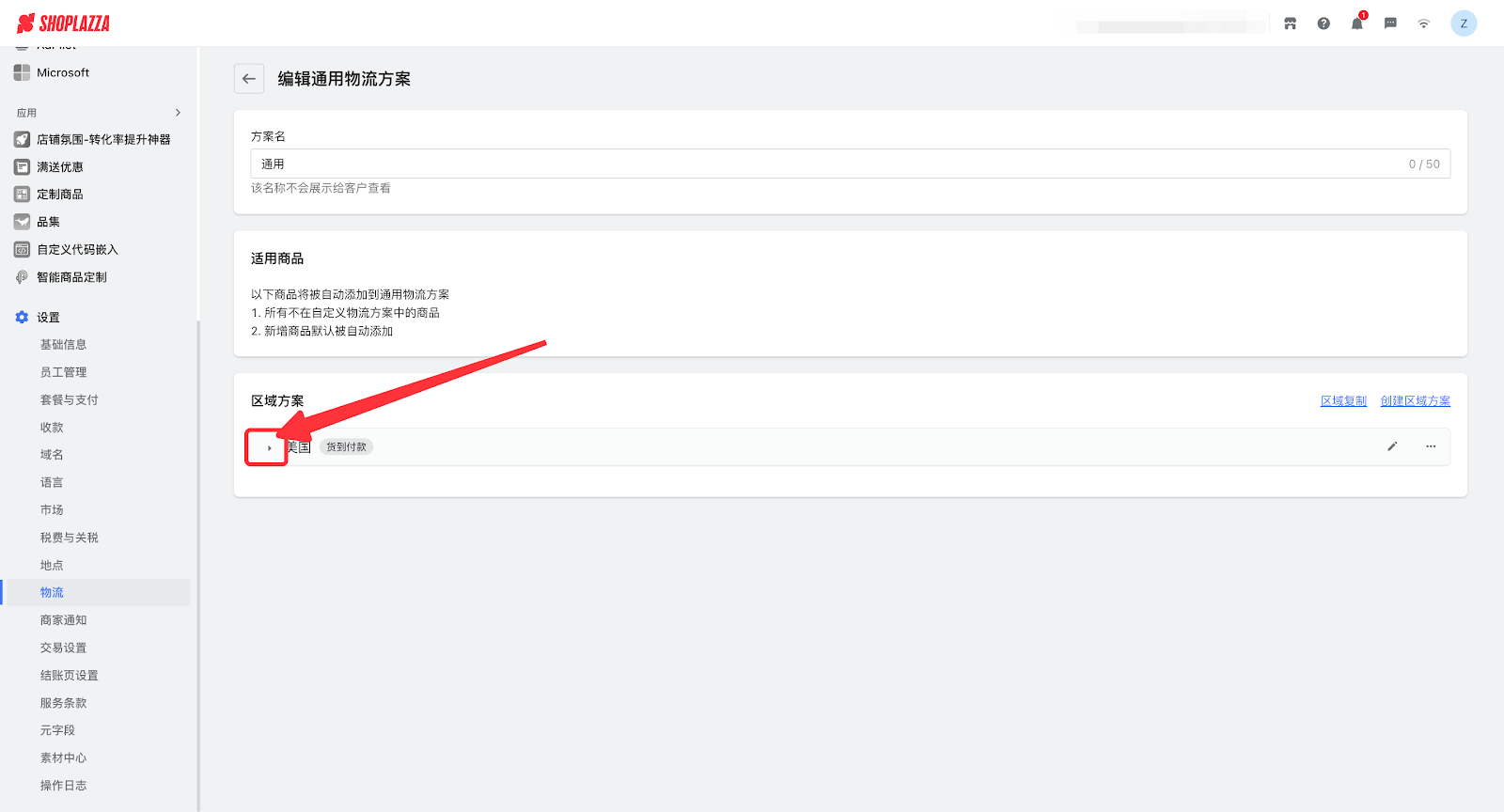Screen dimensions: 1504x812
Task: Click the 创建区域方案 link
Action: tap(1415, 401)
